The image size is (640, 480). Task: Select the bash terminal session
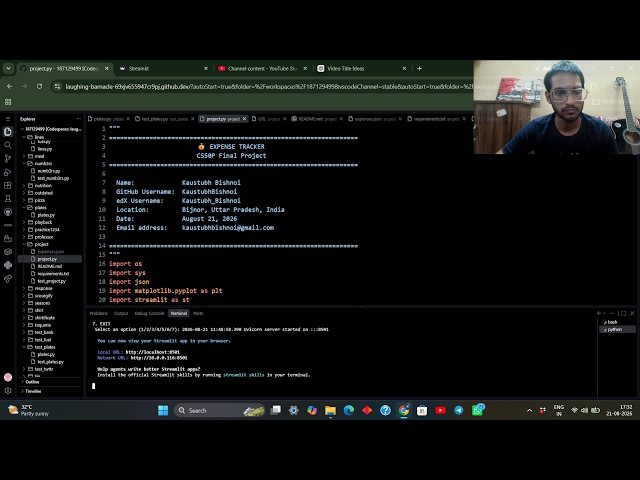pyautogui.click(x=617, y=322)
